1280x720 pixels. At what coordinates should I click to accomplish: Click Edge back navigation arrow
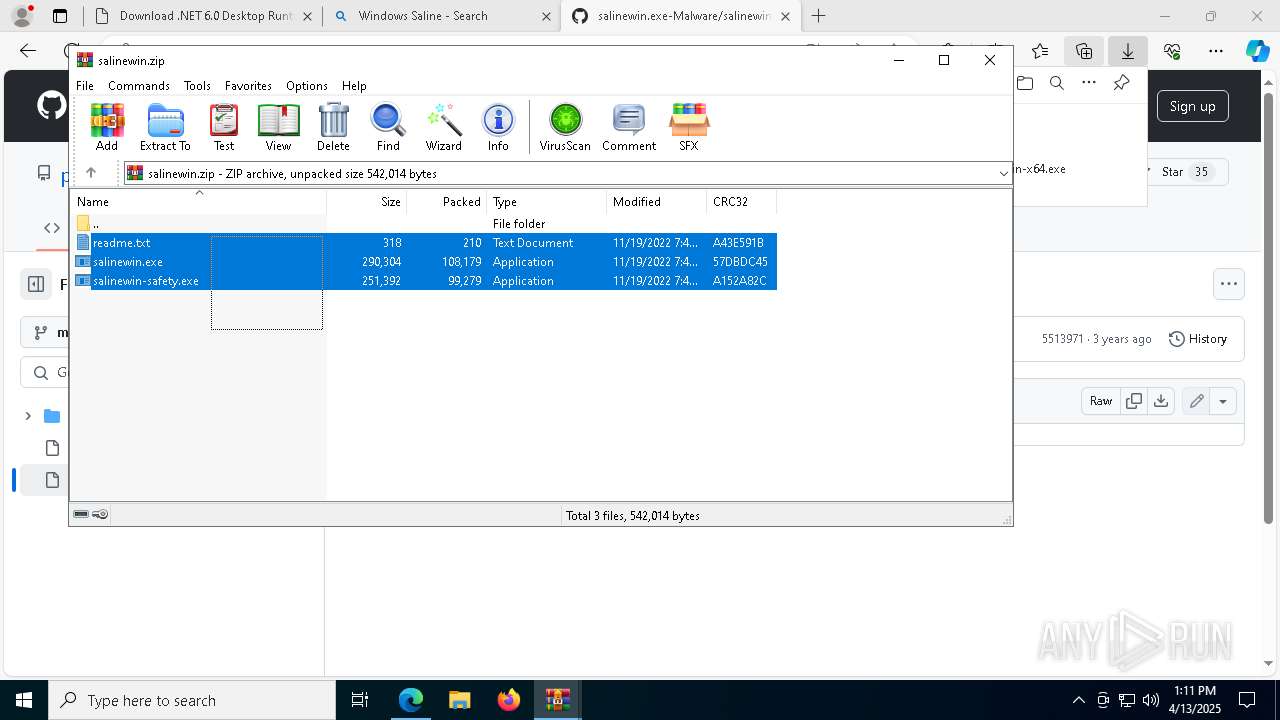tap(28, 51)
